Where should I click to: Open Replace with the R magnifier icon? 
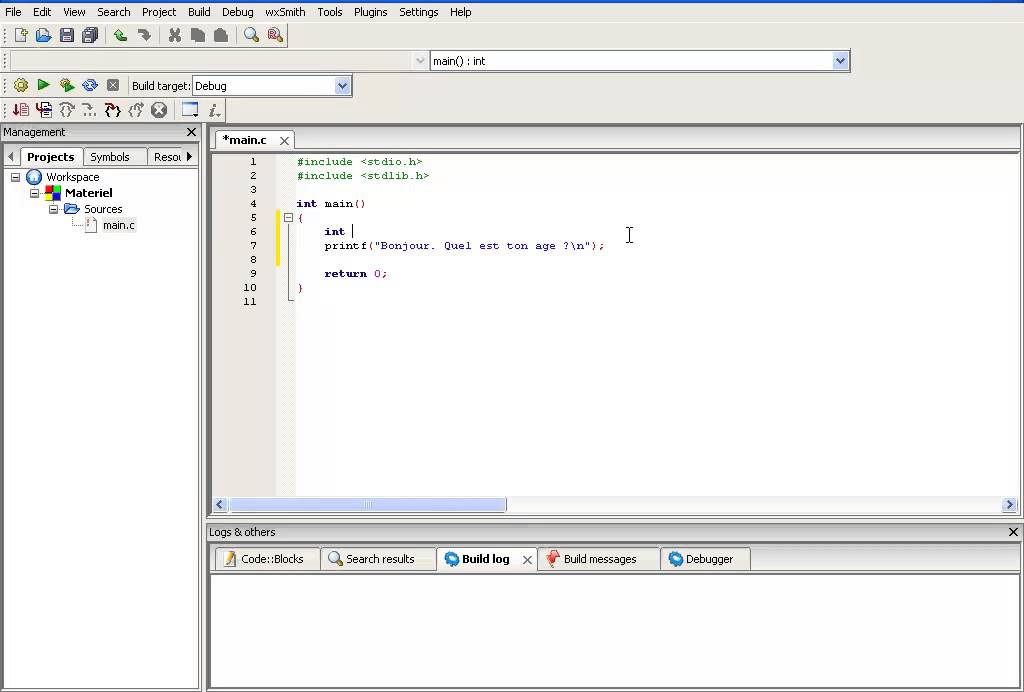(275, 35)
